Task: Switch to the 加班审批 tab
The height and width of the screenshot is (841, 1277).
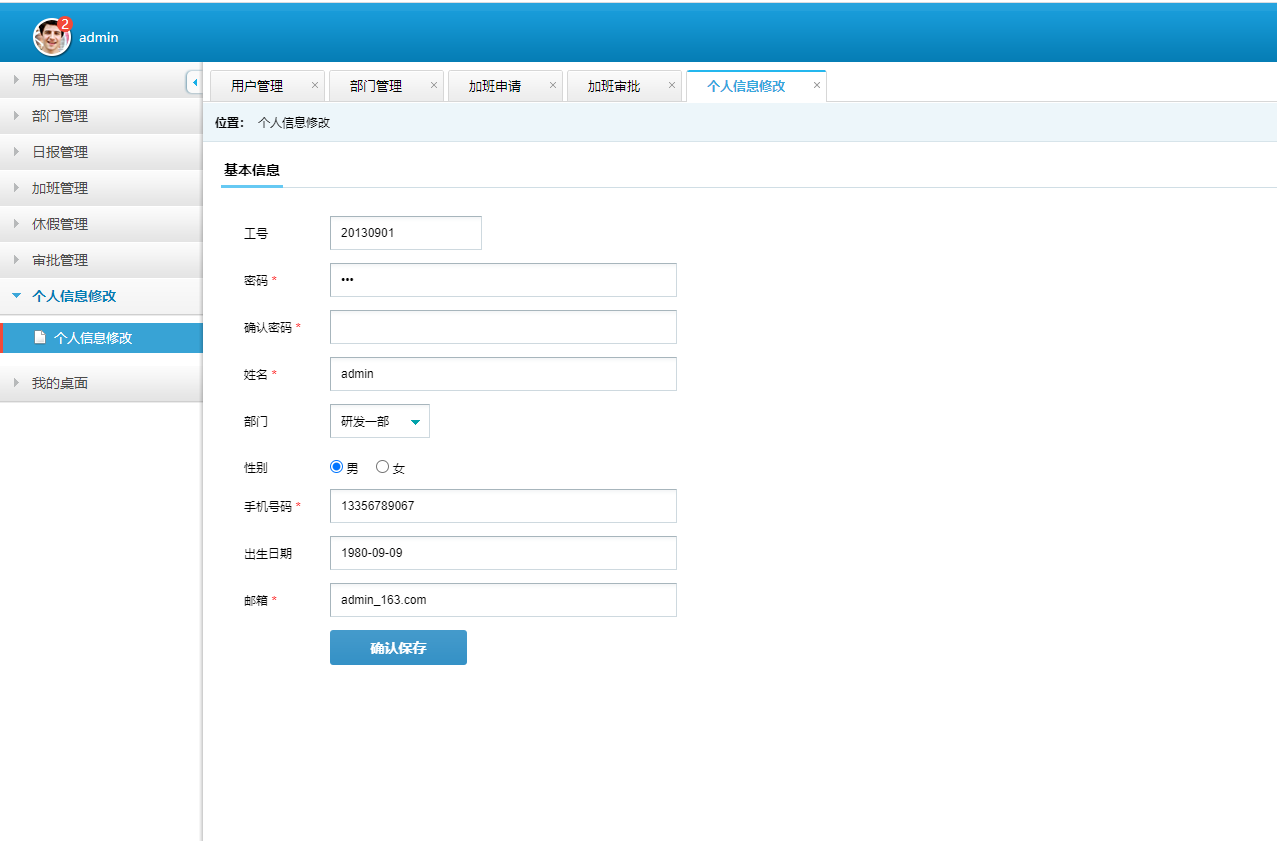Action: coord(614,87)
